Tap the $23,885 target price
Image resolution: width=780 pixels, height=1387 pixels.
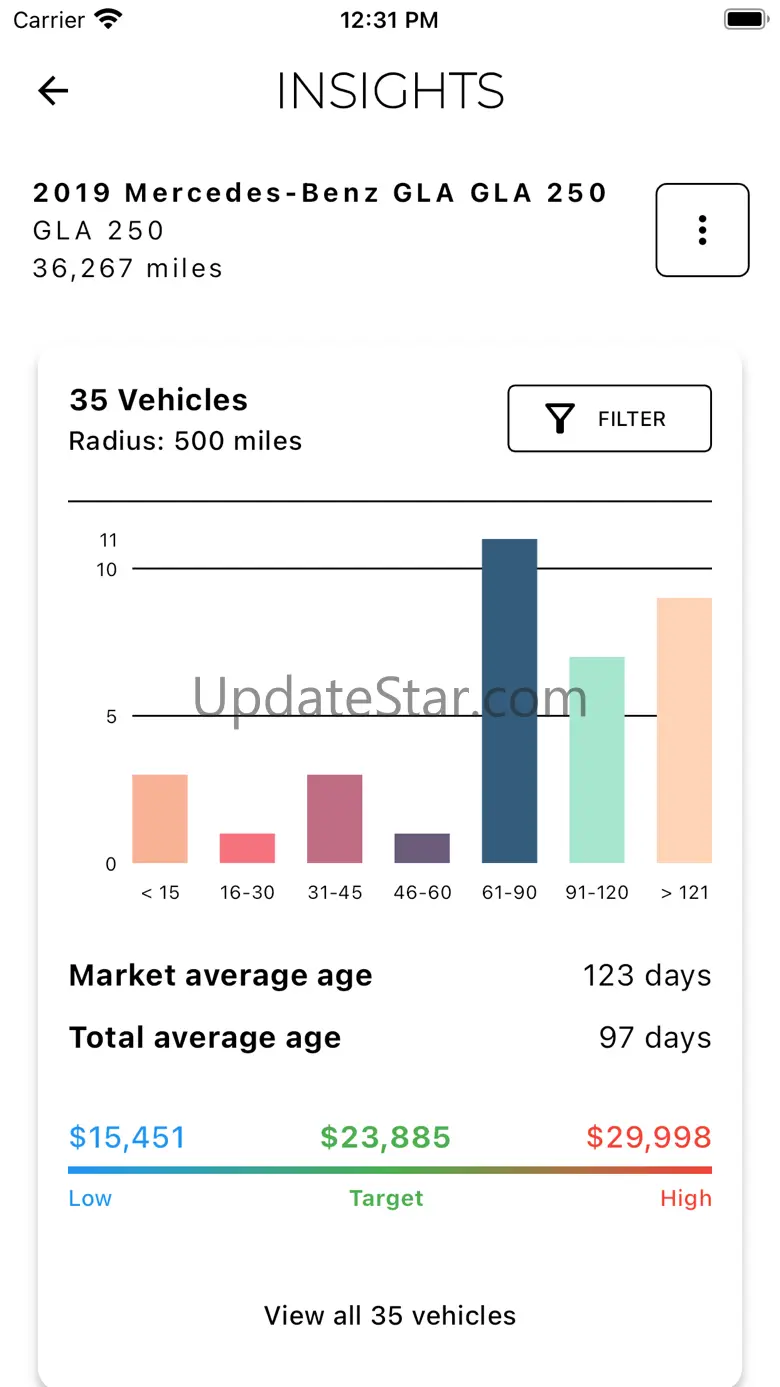[x=386, y=1137]
